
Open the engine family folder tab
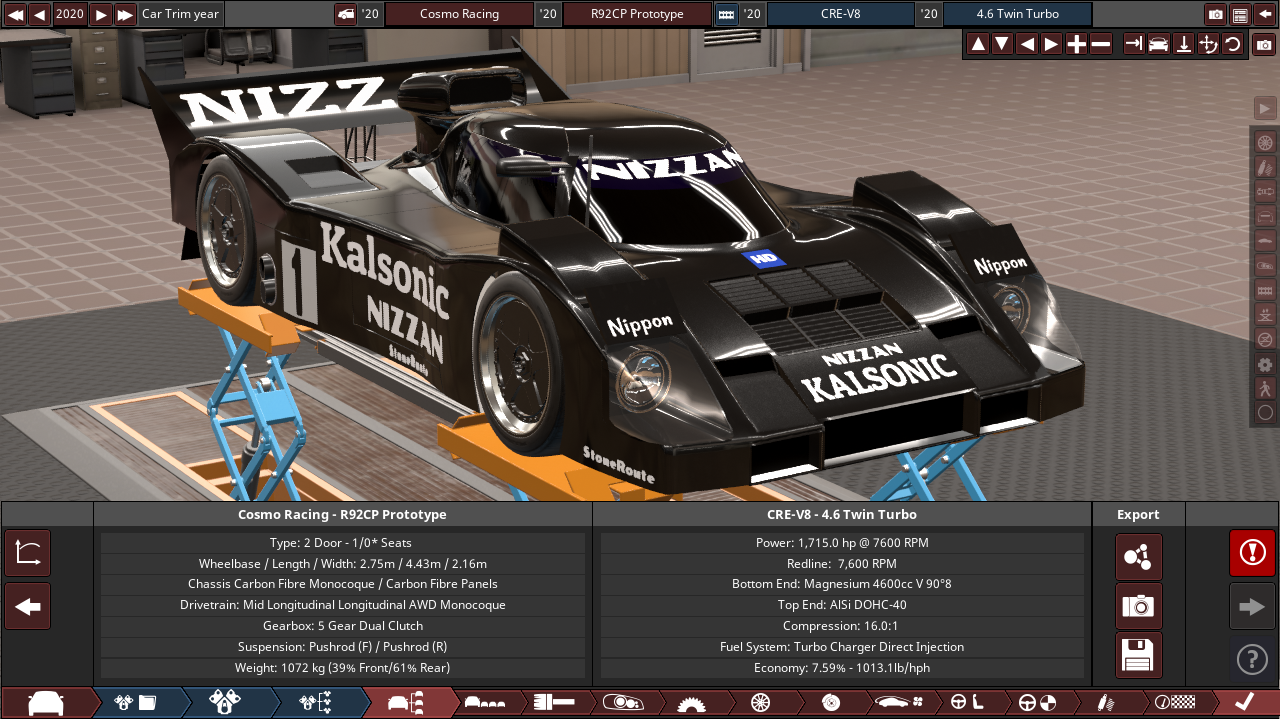tap(136, 702)
